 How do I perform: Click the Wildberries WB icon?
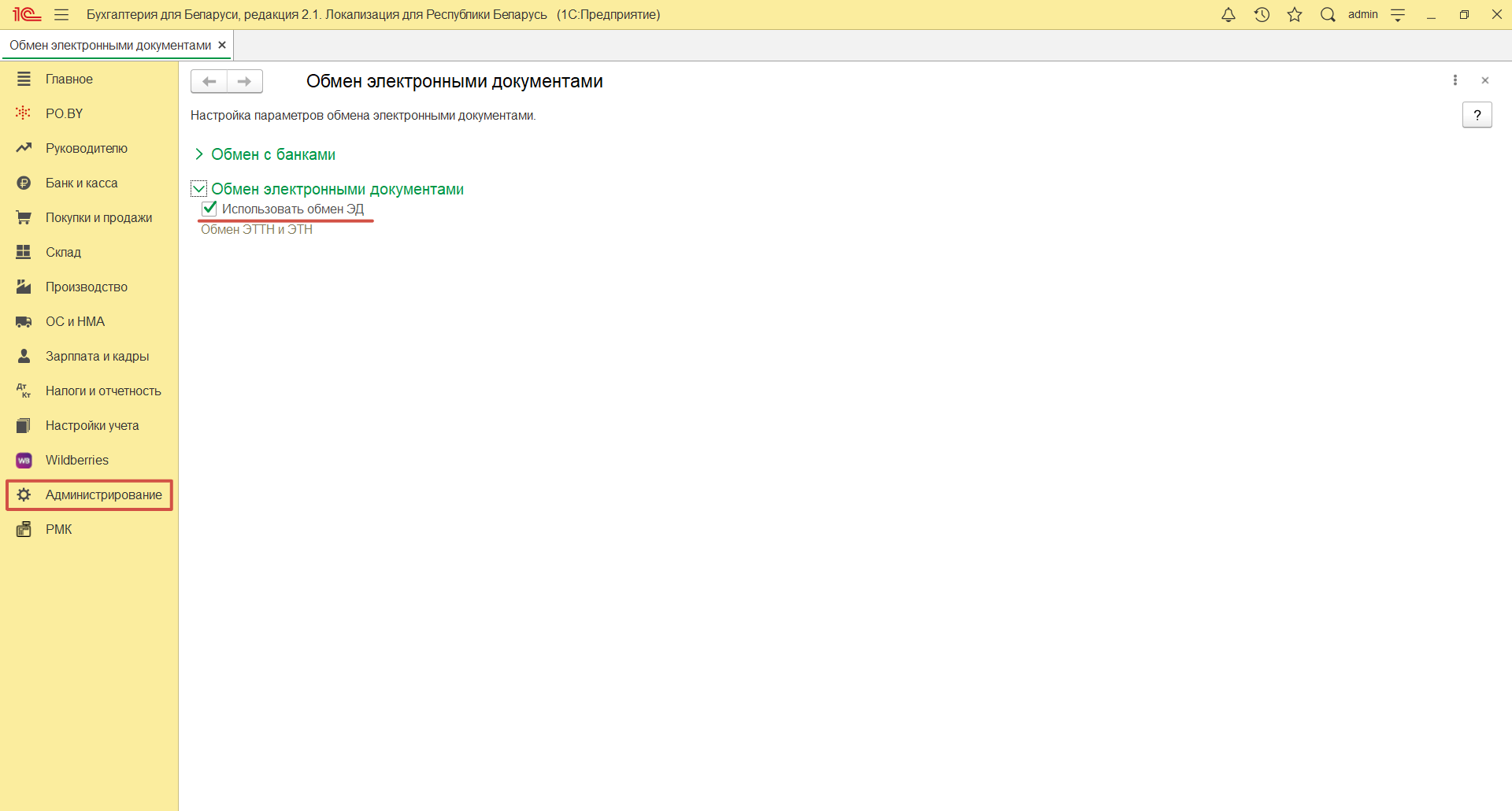click(24, 460)
